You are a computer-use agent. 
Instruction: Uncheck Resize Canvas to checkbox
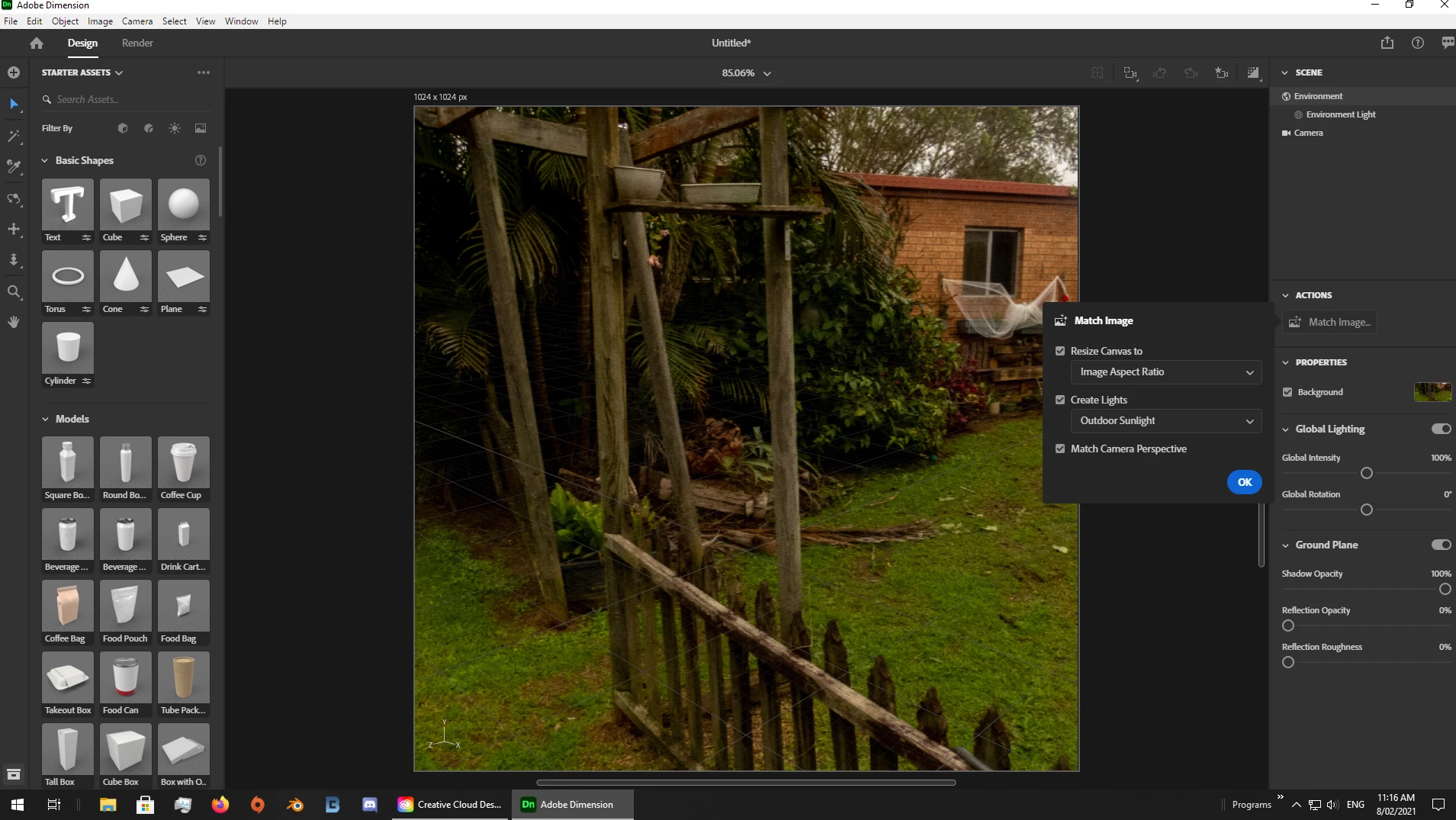click(x=1060, y=351)
